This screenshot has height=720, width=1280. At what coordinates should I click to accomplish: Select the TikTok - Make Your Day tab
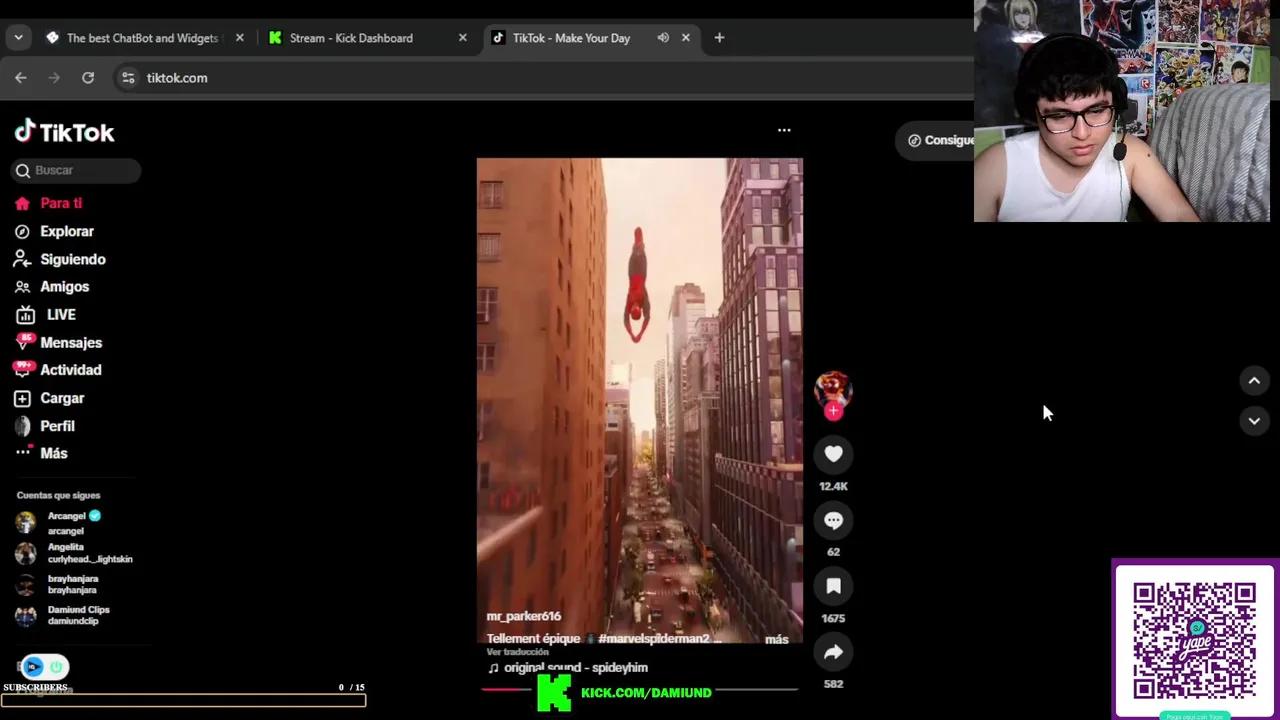click(x=571, y=38)
